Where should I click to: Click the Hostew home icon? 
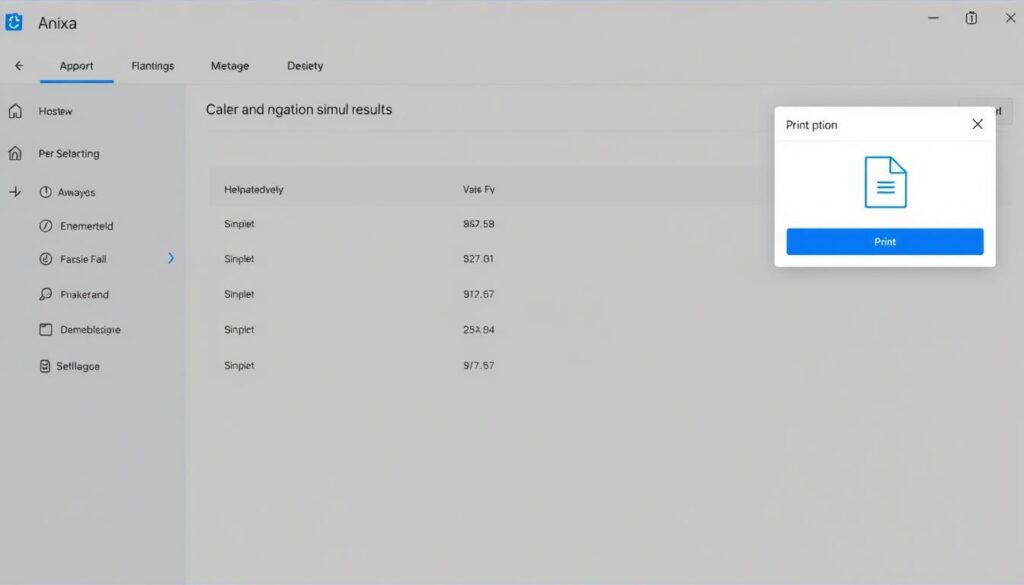[15, 112]
